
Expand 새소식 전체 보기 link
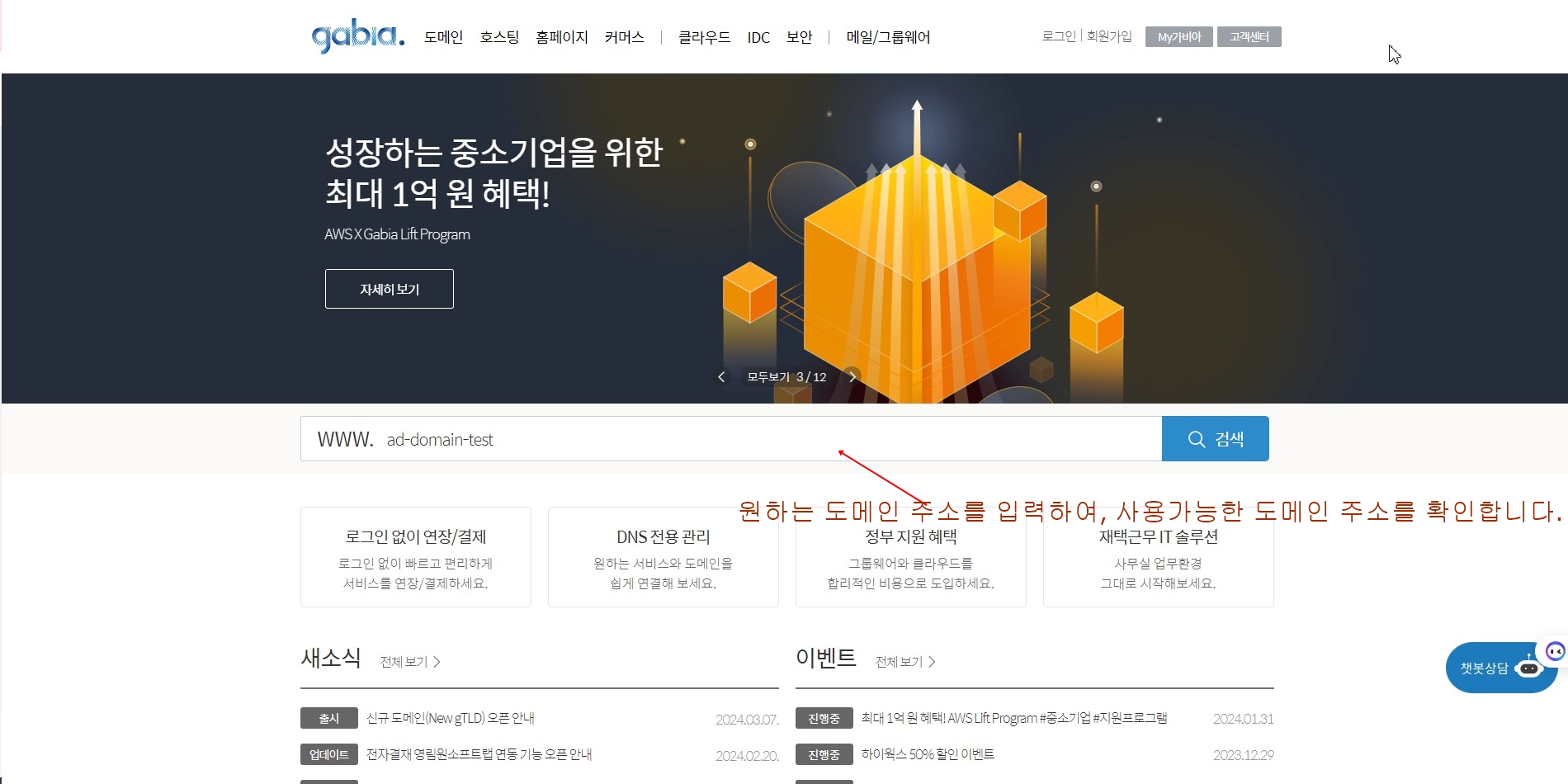tap(410, 662)
